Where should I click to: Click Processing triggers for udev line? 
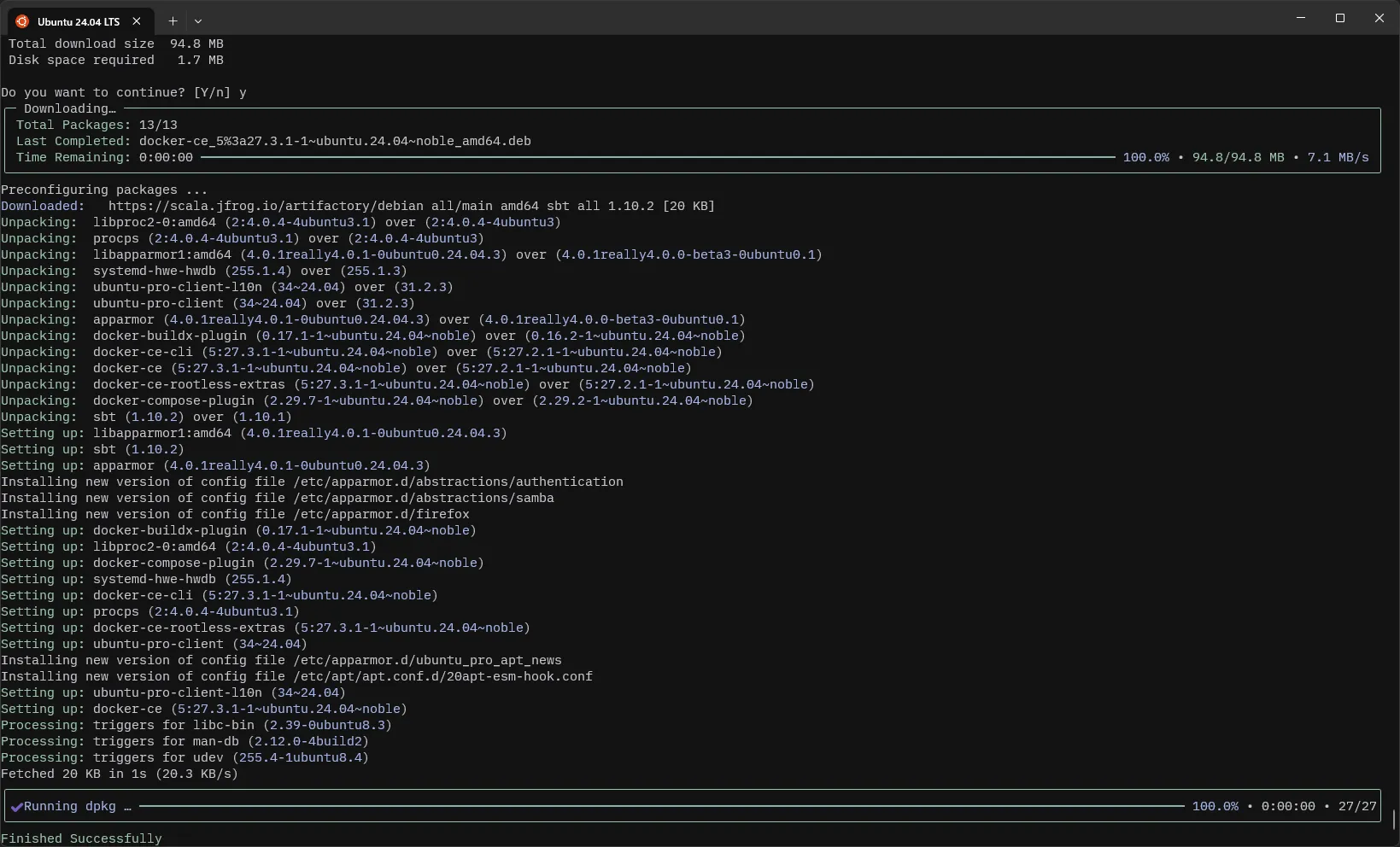185,757
